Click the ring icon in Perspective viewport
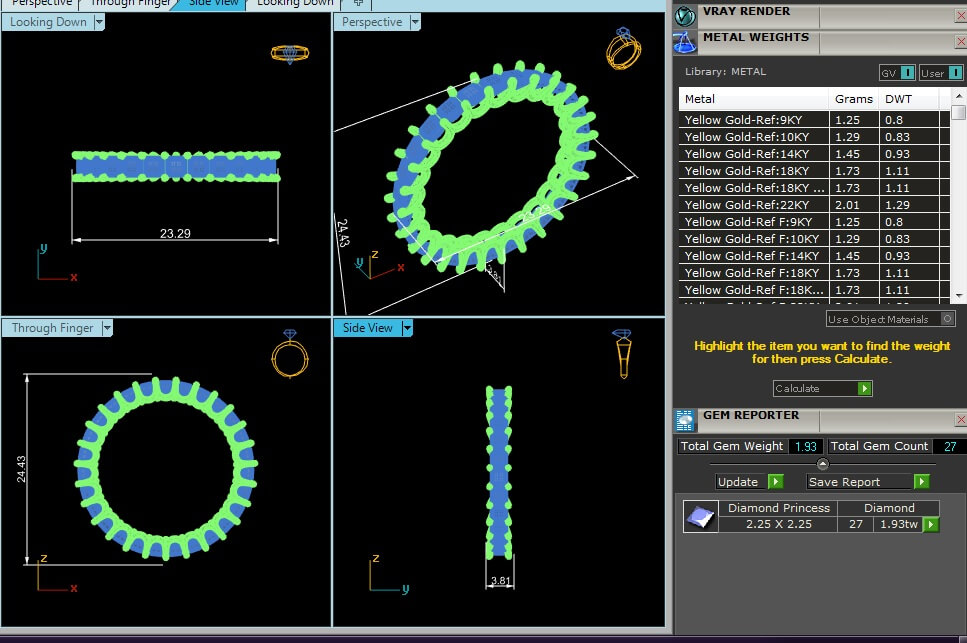Image resolution: width=967 pixels, height=643 pixels. click(623, 50)
